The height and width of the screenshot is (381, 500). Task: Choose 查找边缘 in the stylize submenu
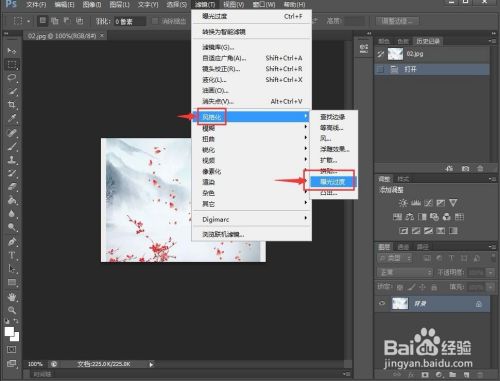(333, 117)
